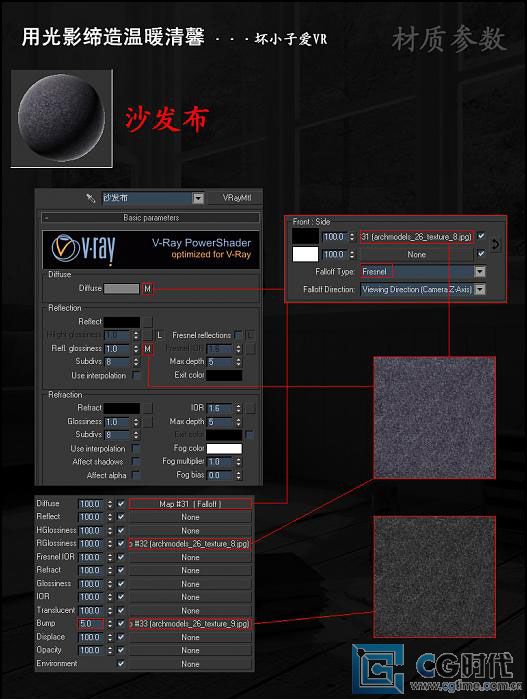Click the Falloff side white color swatch

[305, 254]
